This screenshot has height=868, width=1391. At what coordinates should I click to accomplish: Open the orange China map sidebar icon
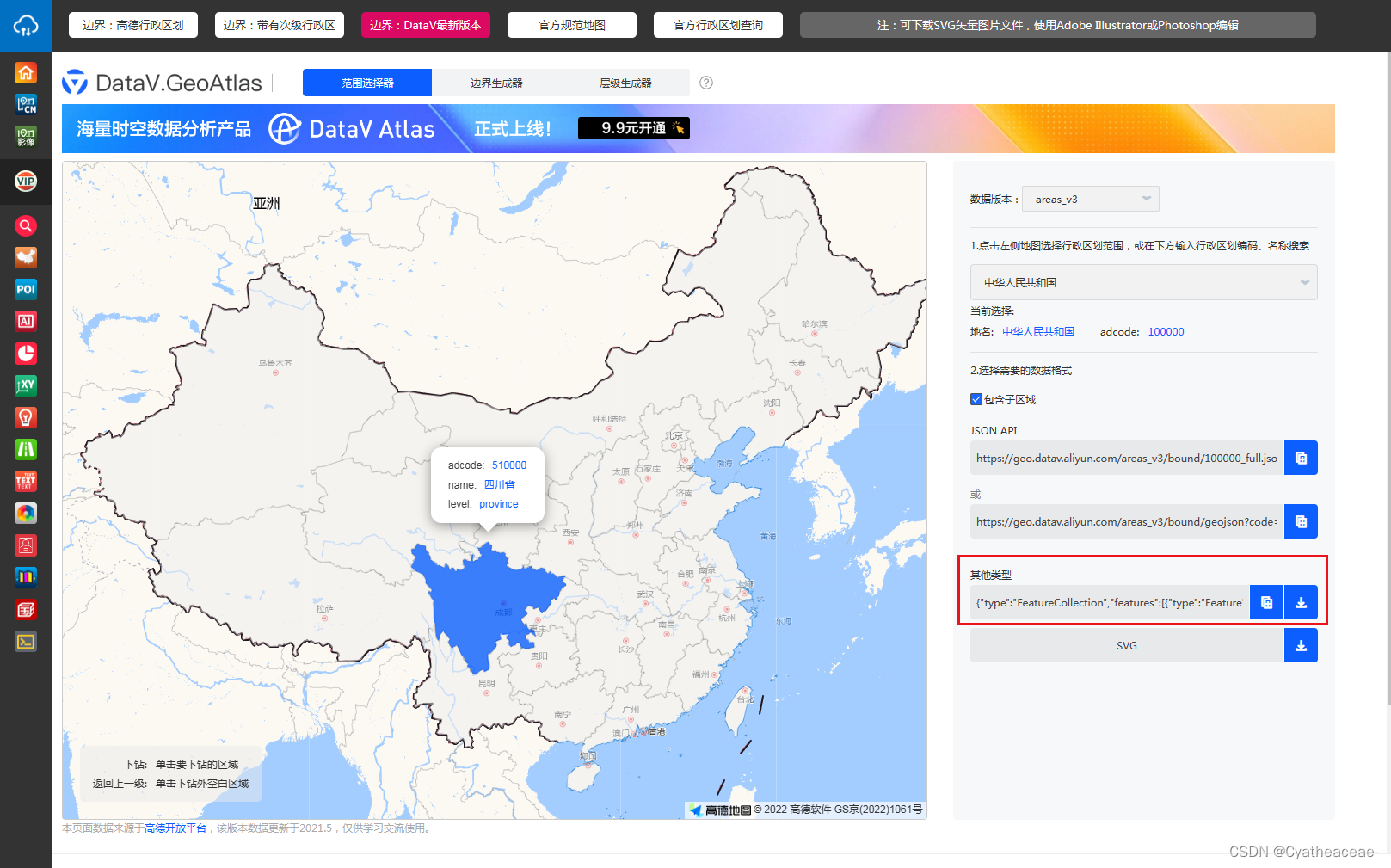[26, 257]
